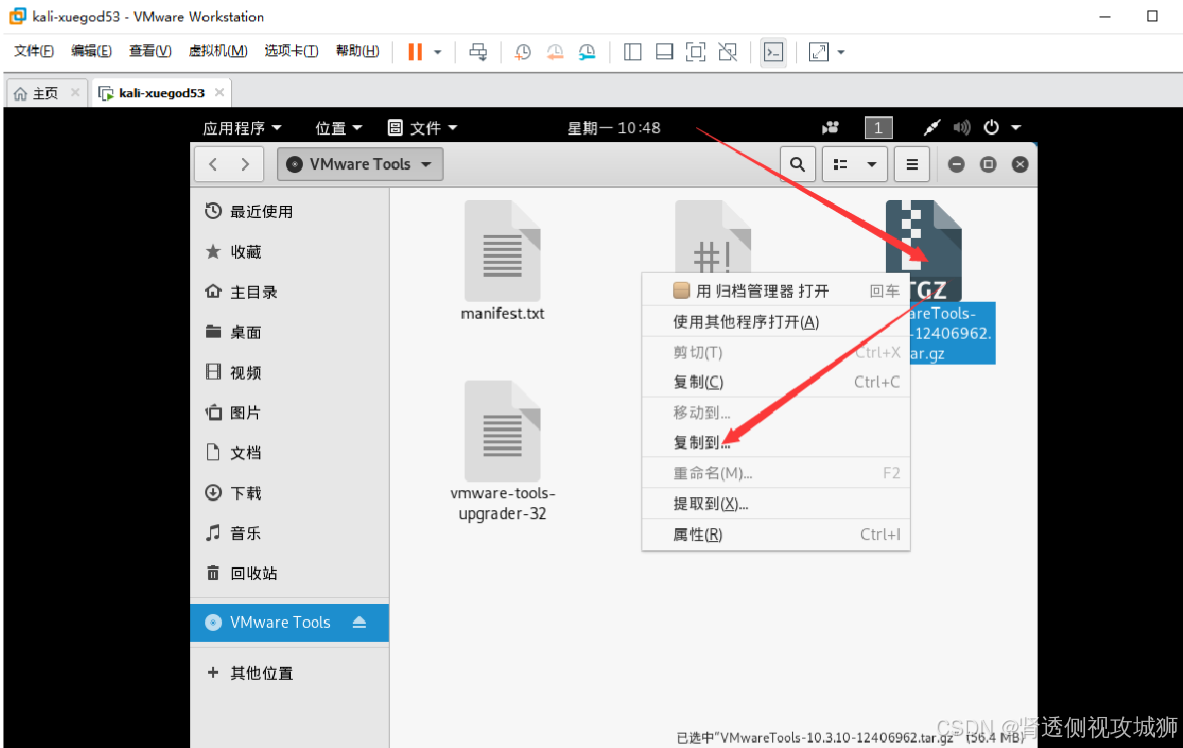Image resolution: width=1183 pixels, height=748 pixels.
Task: Take a VM snapshot
Action: [x=522, y=51]
